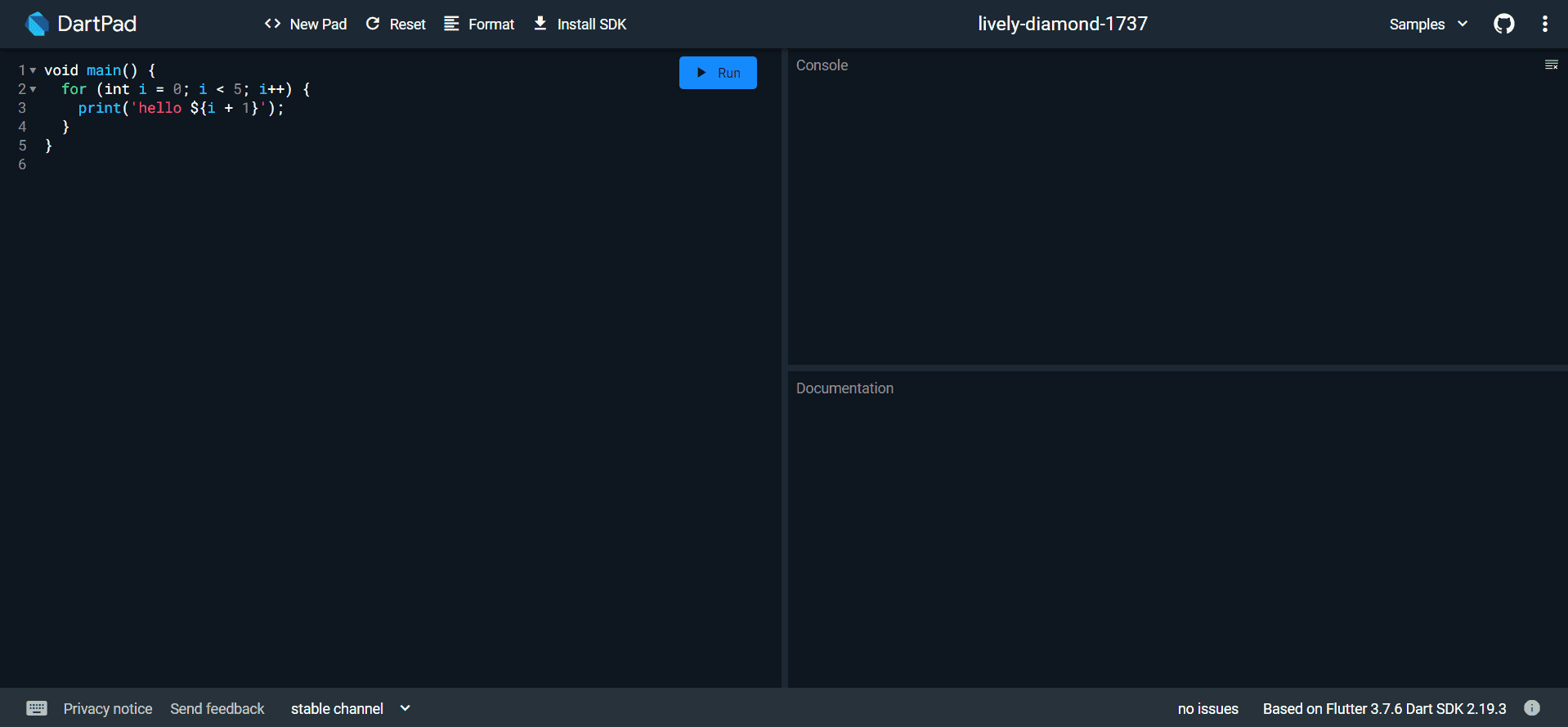
Task: Collapse the main function fold arrow
Action: tap(33, 71)
